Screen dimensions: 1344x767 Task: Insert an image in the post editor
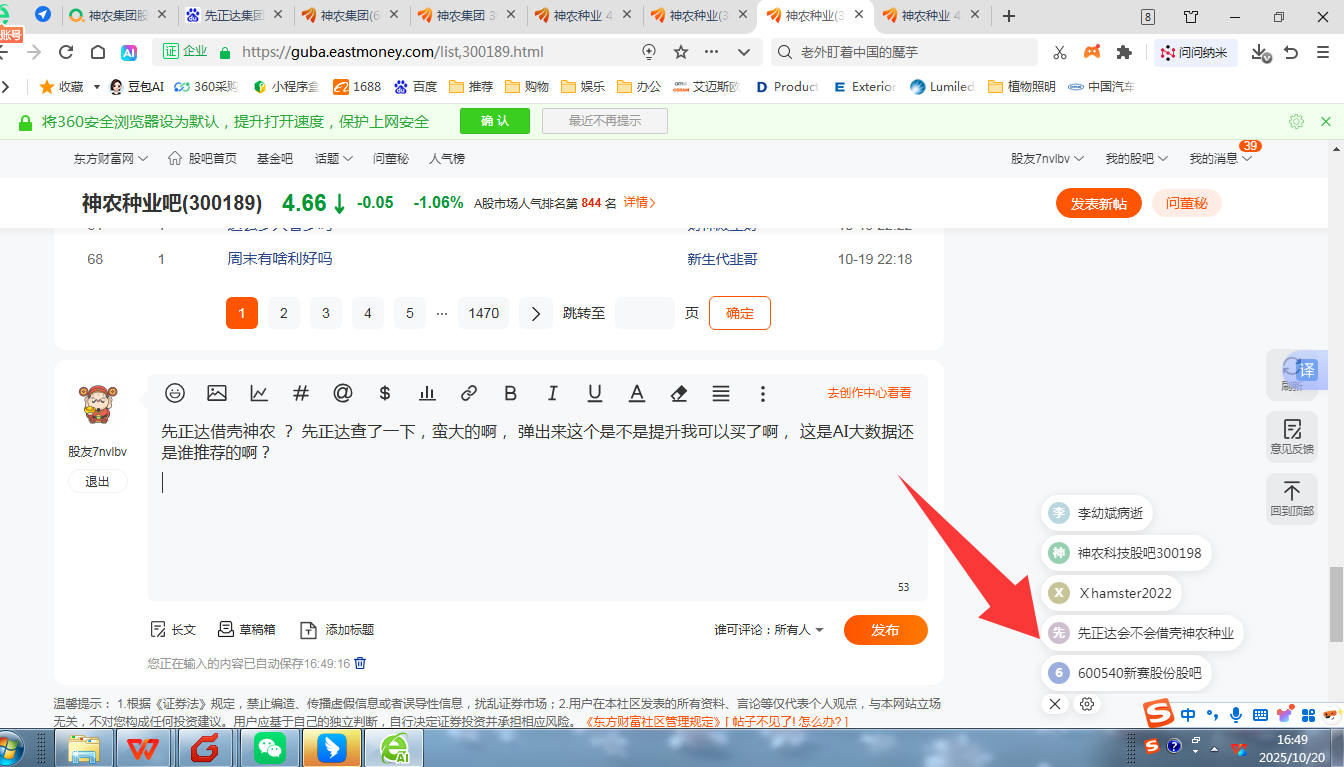[x=217, y=393]
